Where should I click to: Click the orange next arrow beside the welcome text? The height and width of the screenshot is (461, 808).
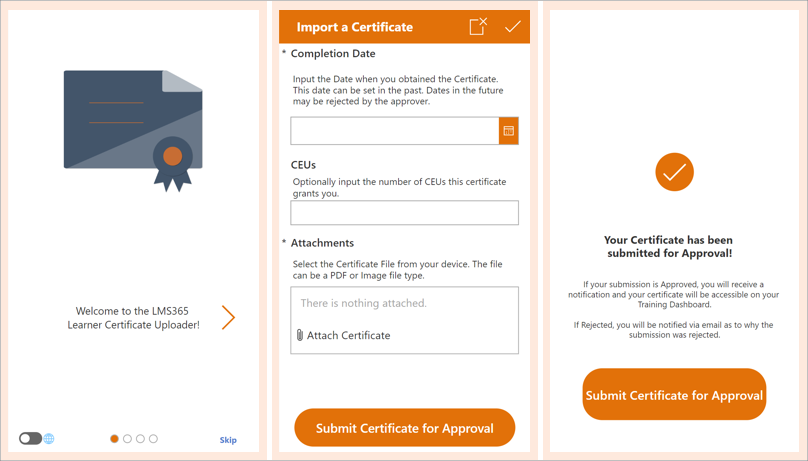[228, 318]
